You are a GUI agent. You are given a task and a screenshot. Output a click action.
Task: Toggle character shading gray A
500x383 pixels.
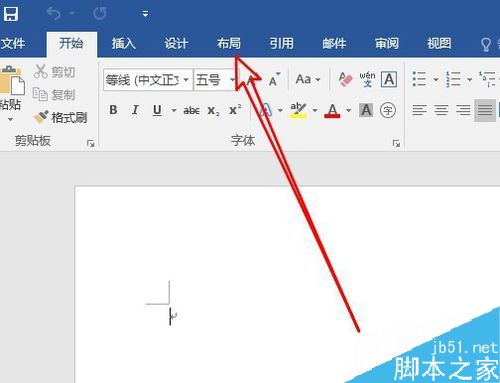coord(366,110)
